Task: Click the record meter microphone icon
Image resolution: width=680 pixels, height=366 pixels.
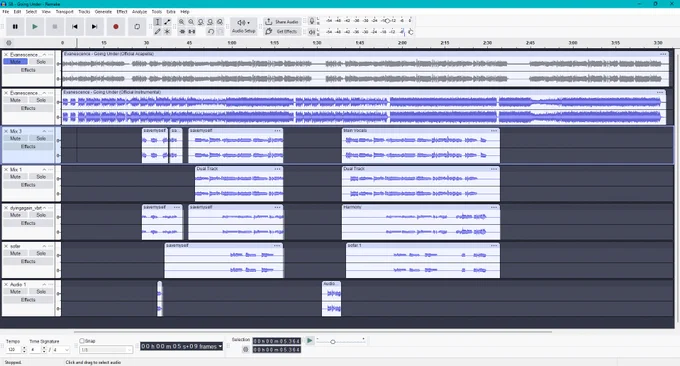Action: pyautogui.click(x=311, y=21)
